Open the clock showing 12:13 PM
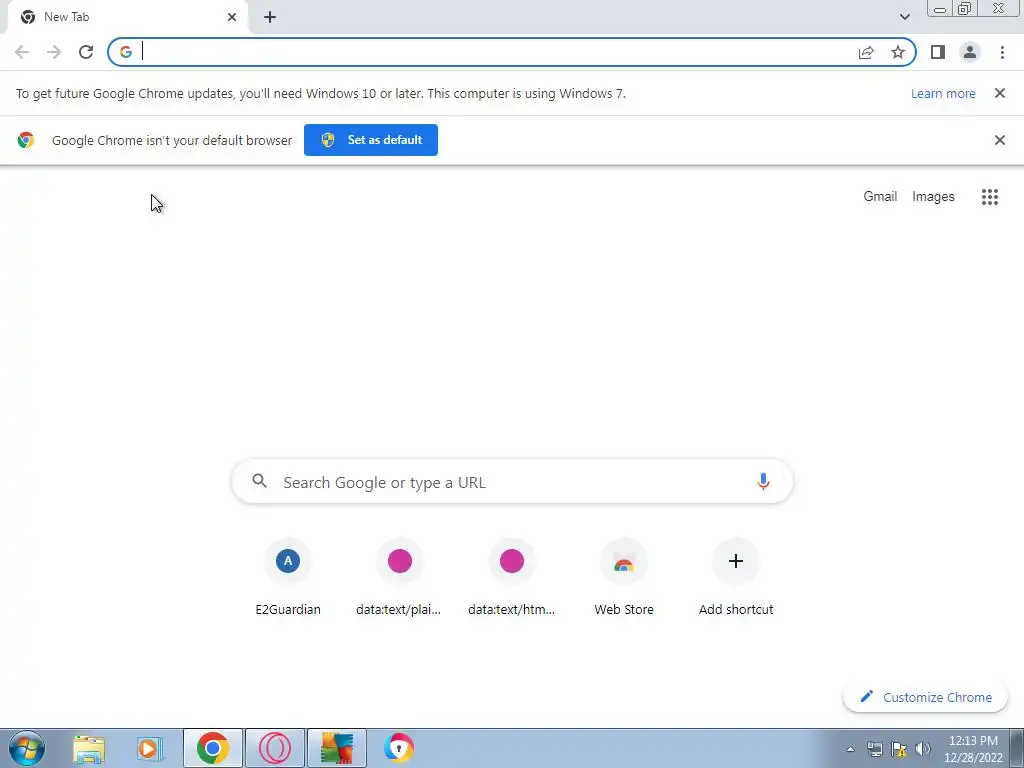The image size is (1024, 768). pos(973,749)
